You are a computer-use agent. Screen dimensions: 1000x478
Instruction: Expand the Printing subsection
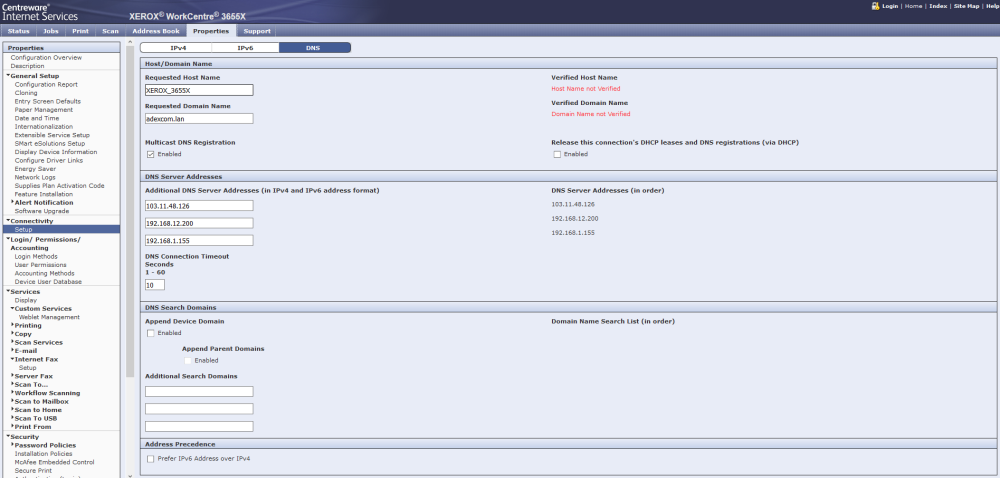coord(13,325)
